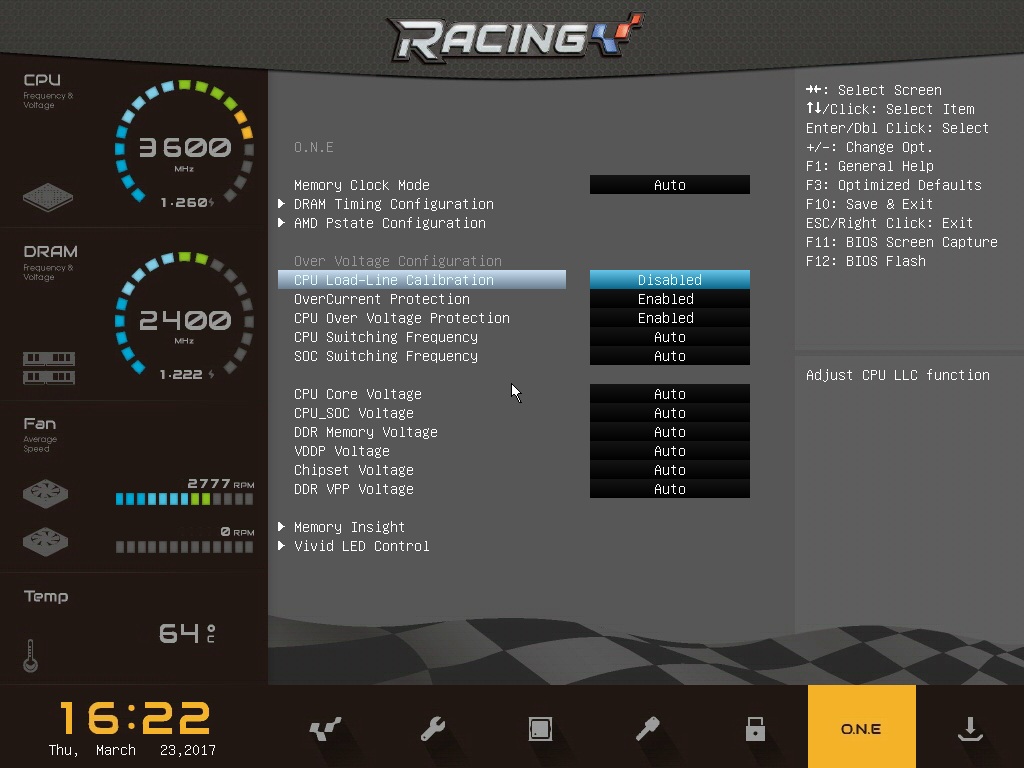1024x768 pixels.
Task: Open Memory Clock Mode Auto dropdown
Action: (669, 185)
